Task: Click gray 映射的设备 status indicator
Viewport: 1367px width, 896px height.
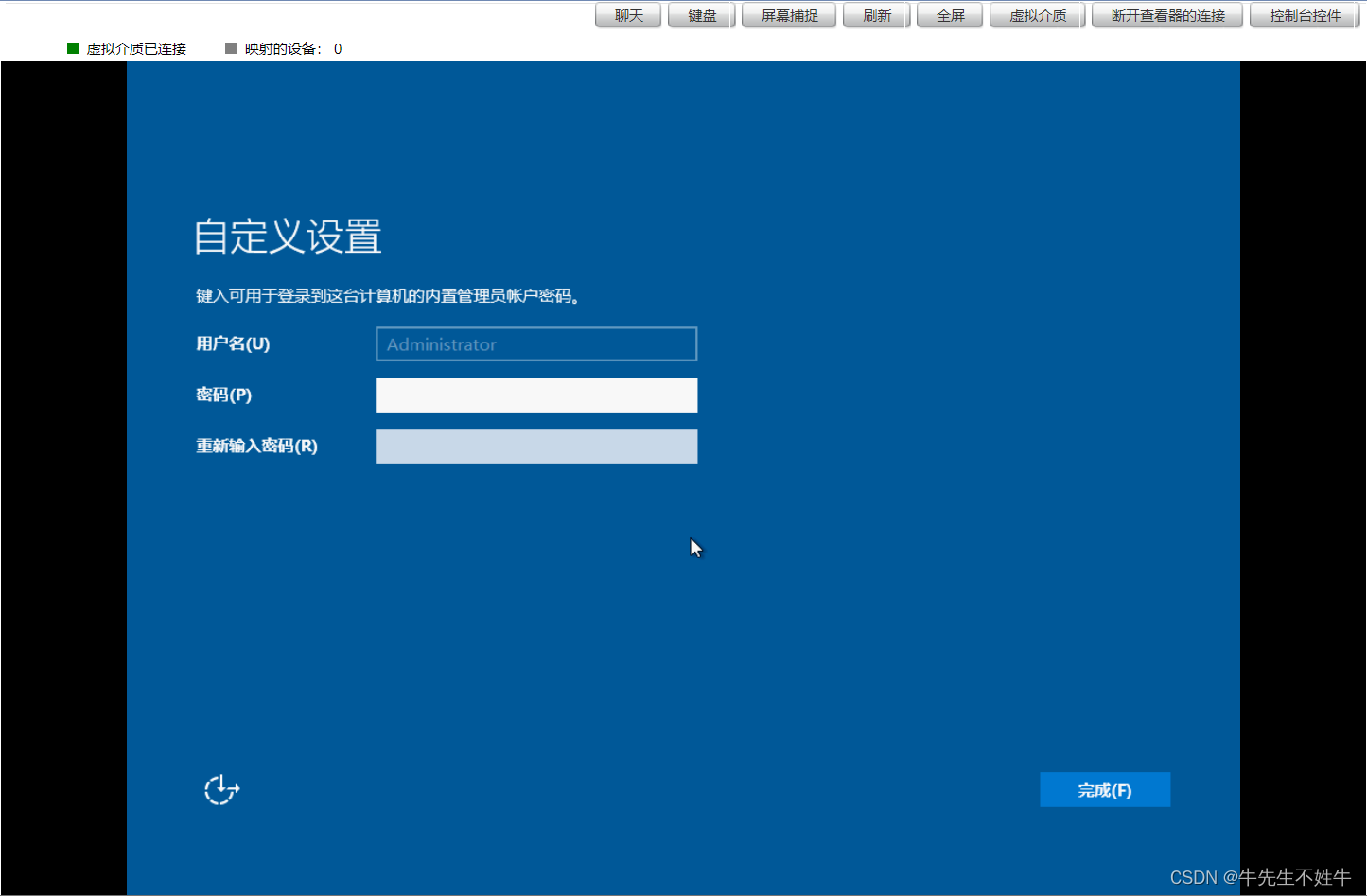Action: pyautogui.click(x=231, y=48)
